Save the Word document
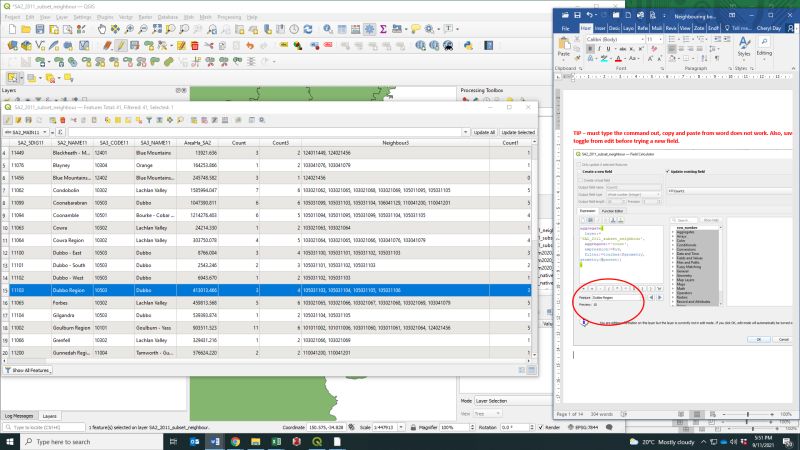 coord(577,15)
